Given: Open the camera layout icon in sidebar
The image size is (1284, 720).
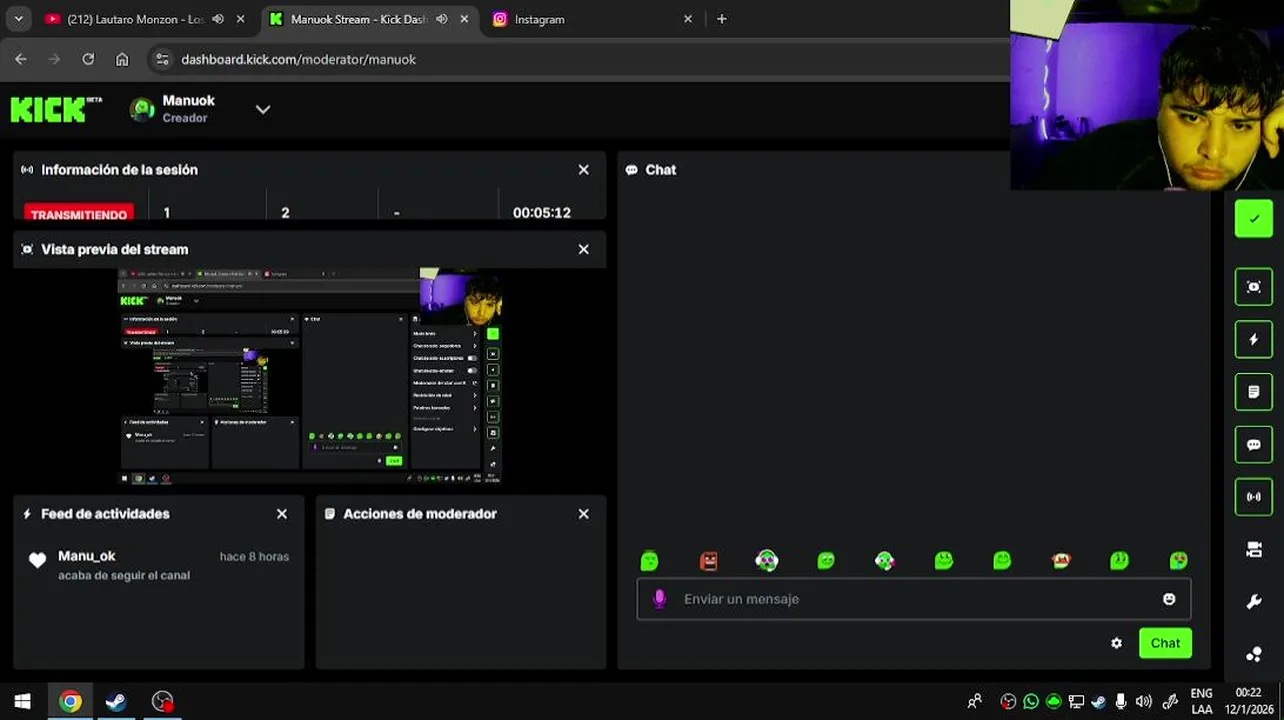Looking at the screenshot, I should [x=1253, y=549].
